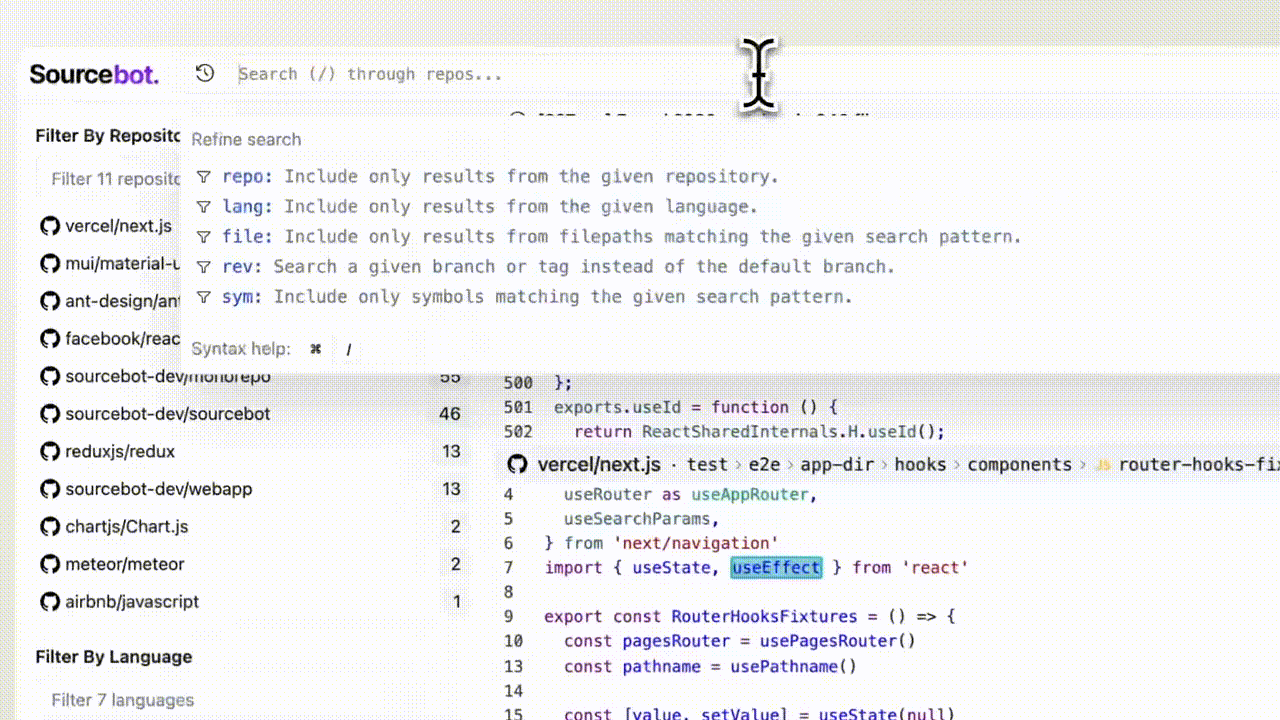Pick the sym: symbols search suggestion
The width and height of the screenshot is (1280, 720).
click(523, 297)
